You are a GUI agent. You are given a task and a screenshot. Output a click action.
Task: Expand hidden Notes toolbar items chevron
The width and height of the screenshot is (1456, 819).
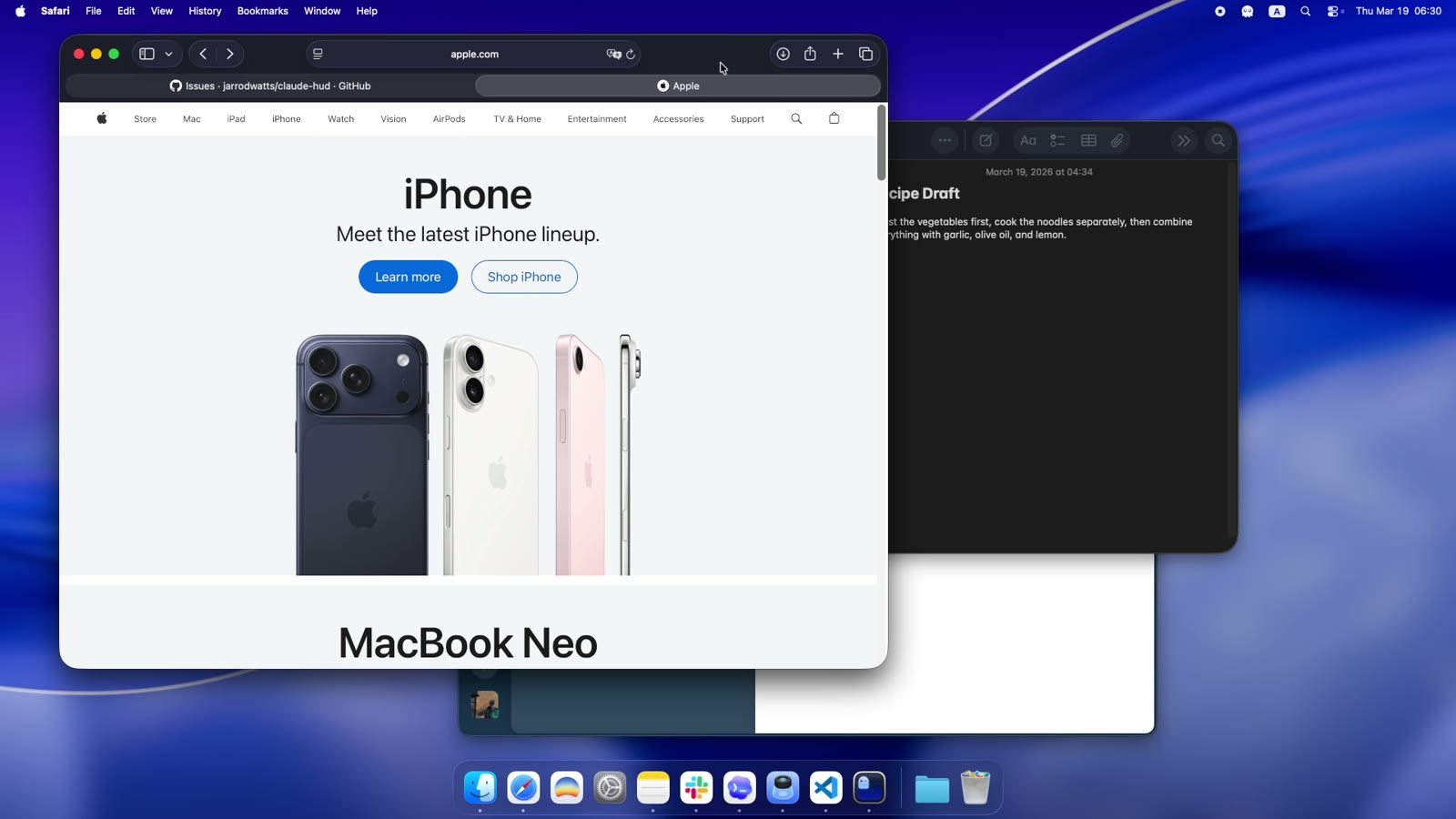[x=1183, y=140]
